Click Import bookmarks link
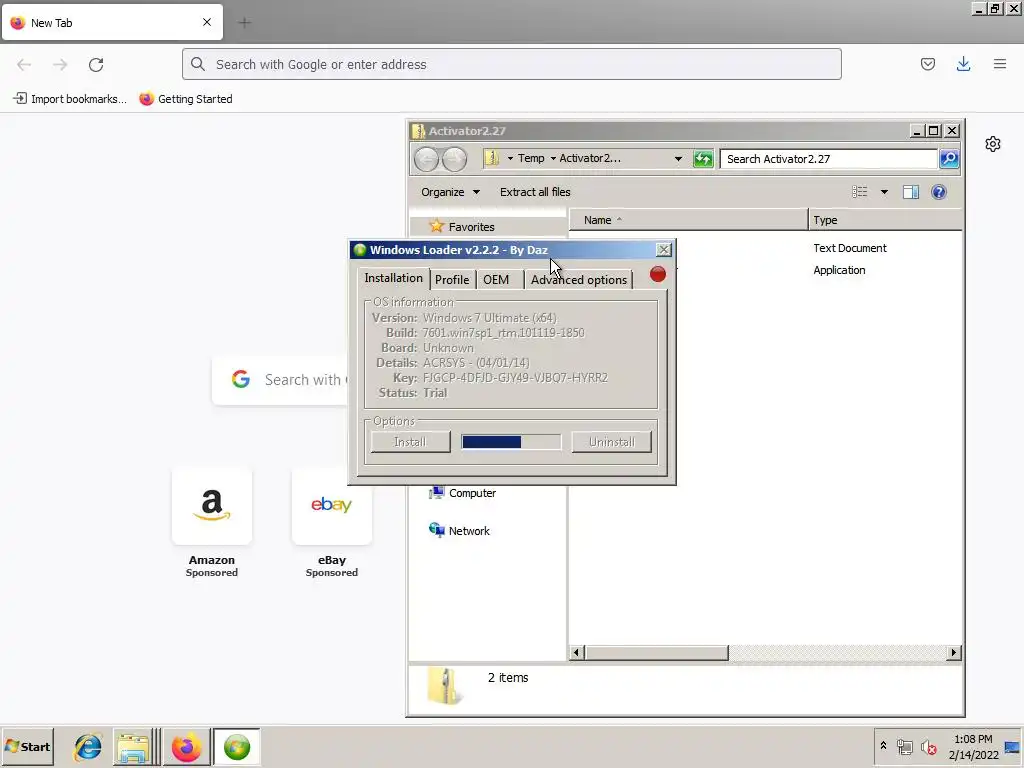The width and height of the screenshot is (1024, 768). coord(70,99)
